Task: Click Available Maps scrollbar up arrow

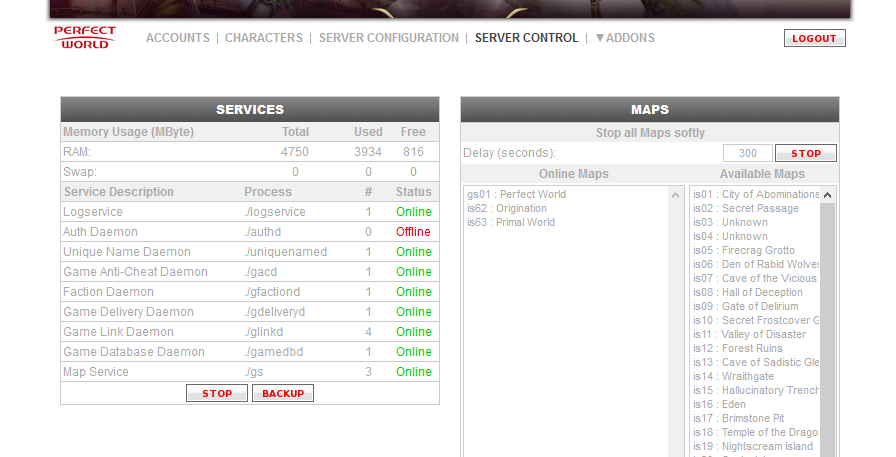Action: [x=828, y=194]
